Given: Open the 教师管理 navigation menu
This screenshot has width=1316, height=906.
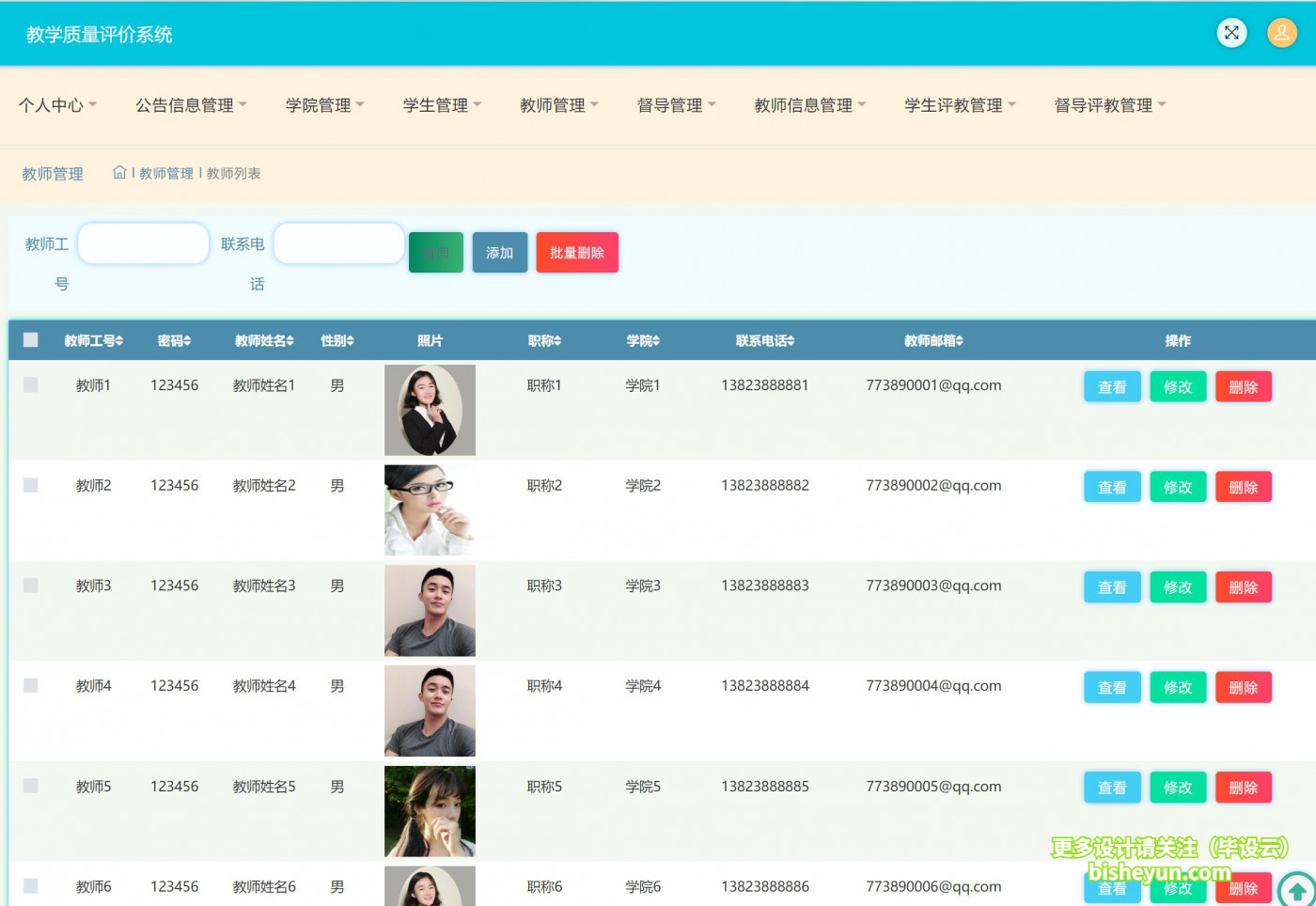Looking at the screenshot, I should [x=558, y=105].
